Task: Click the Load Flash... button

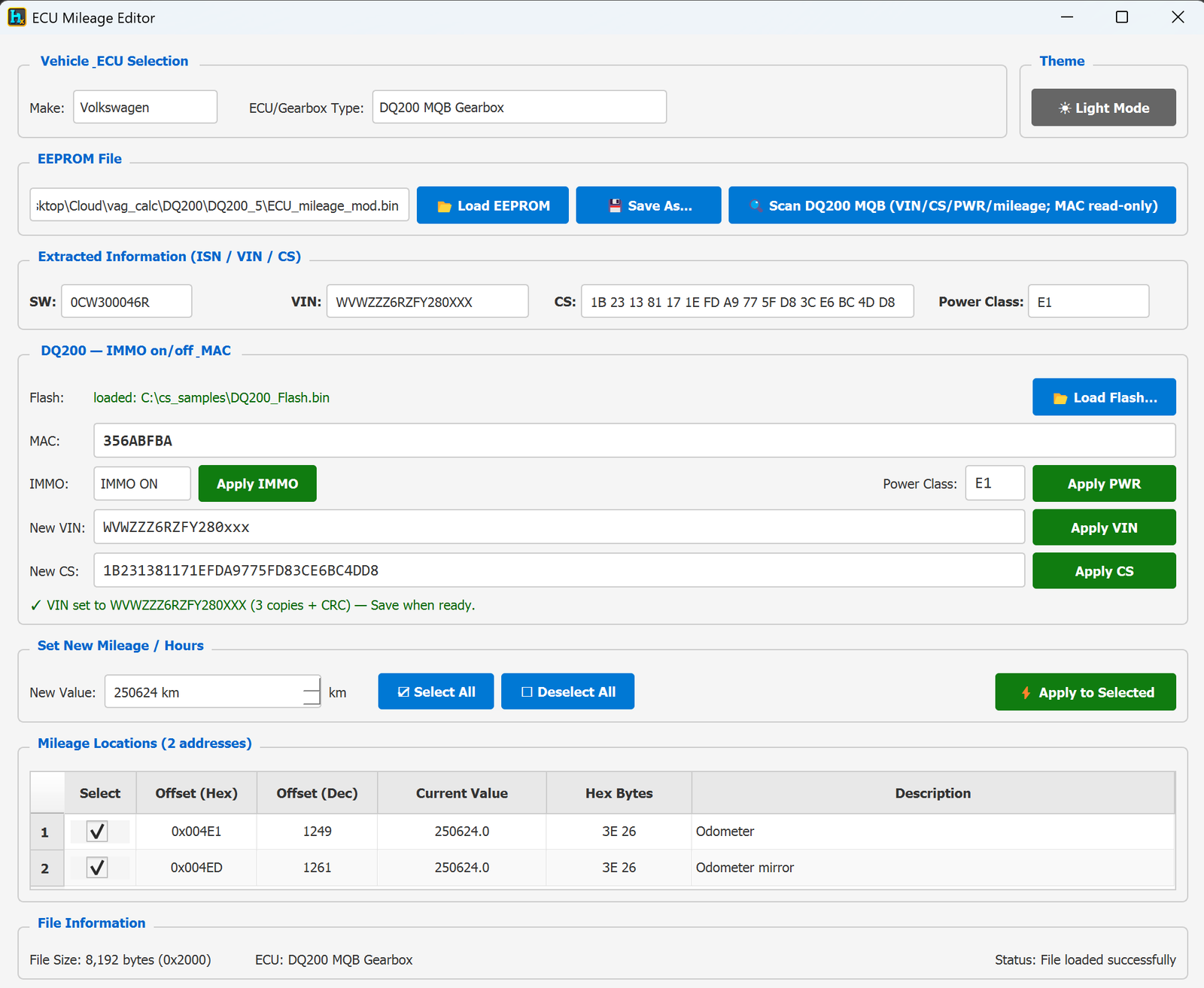Action: (x=1104, y=397)
